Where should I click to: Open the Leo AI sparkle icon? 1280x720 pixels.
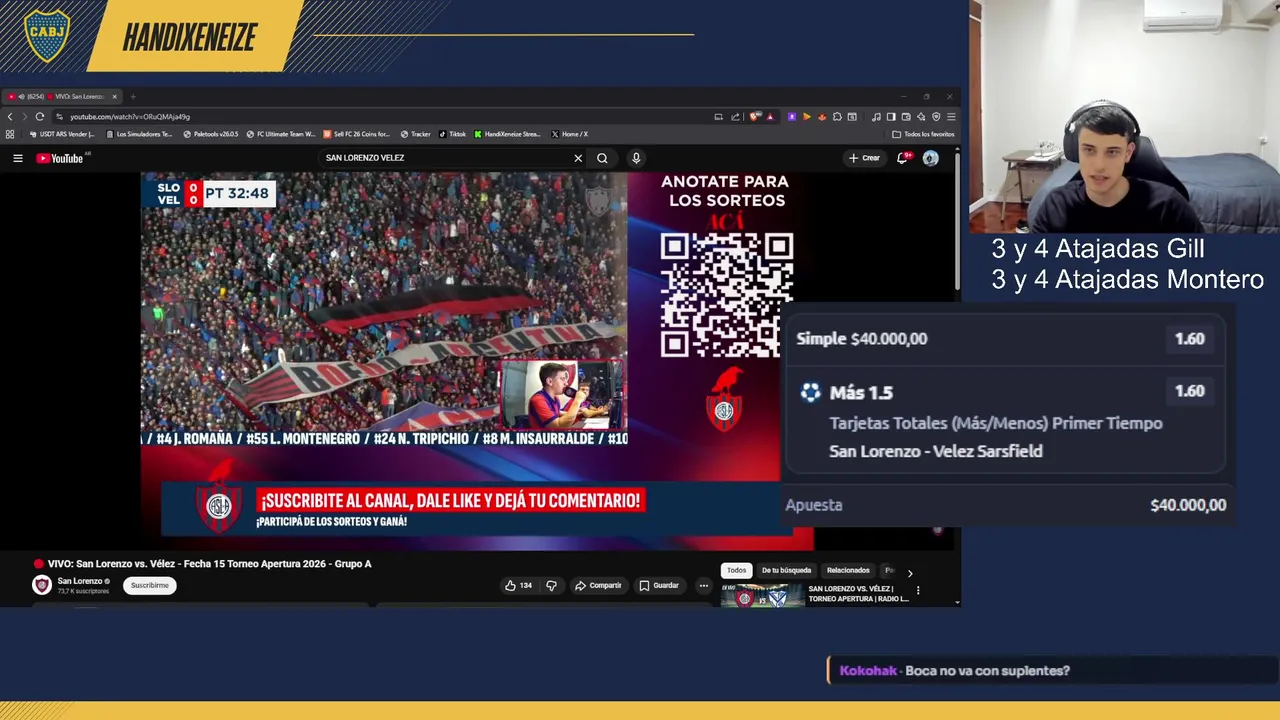tap(921, 117)
